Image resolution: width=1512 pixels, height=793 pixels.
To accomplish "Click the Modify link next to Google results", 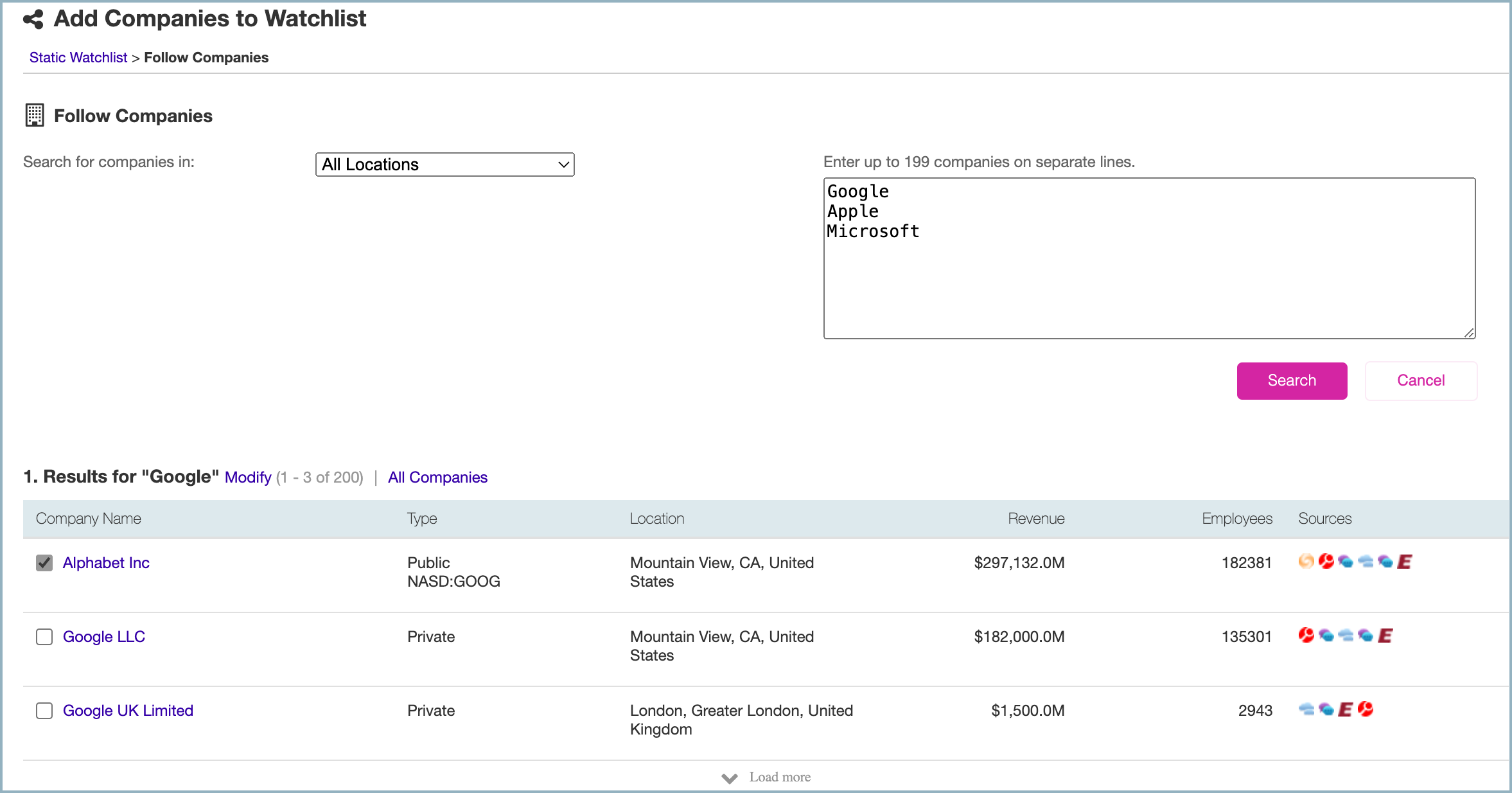I will tap(247, 477).
